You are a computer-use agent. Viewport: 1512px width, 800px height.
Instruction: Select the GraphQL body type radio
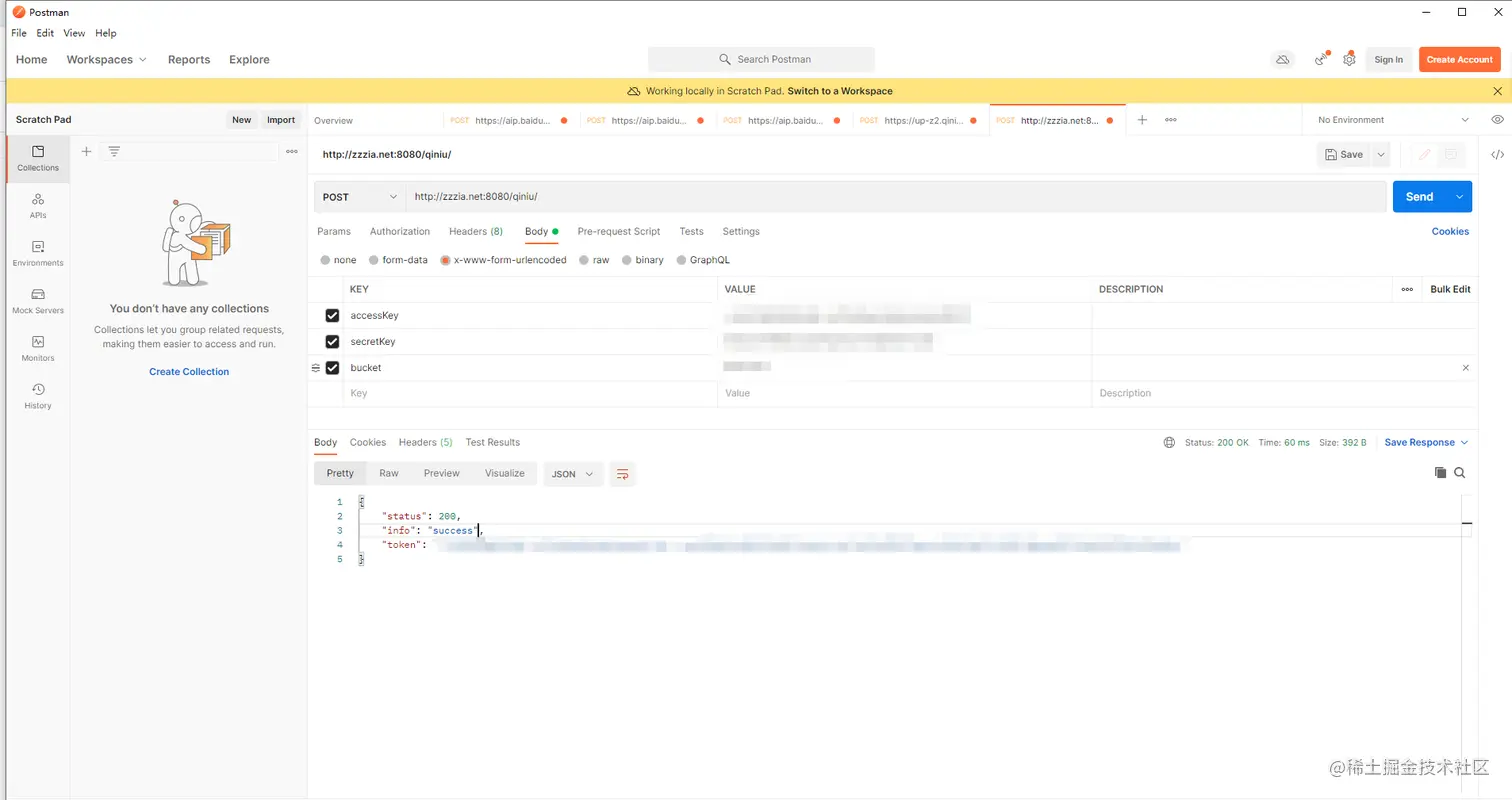pos(681,260)
